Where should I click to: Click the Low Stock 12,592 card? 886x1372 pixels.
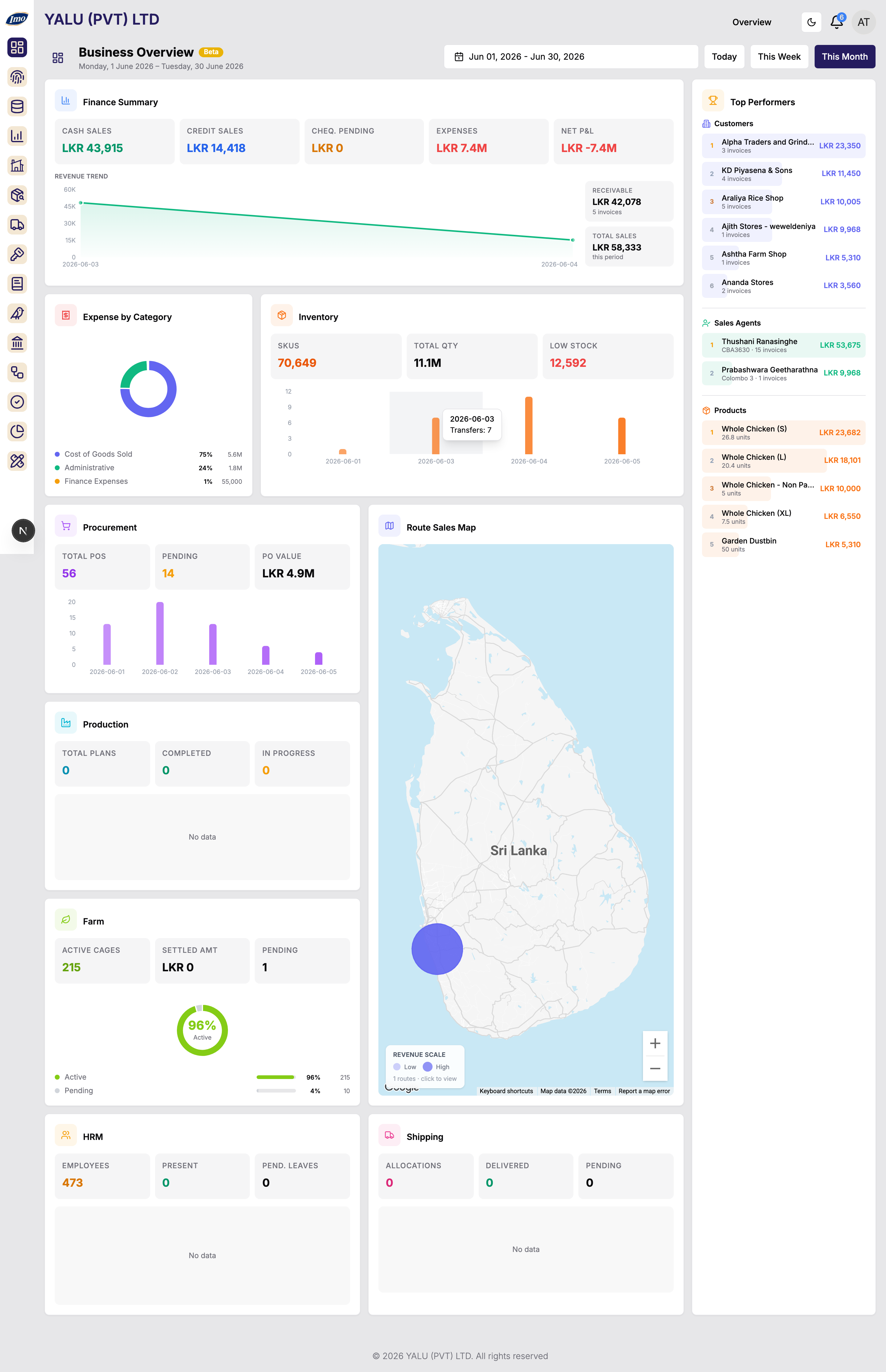click(608, 356)
